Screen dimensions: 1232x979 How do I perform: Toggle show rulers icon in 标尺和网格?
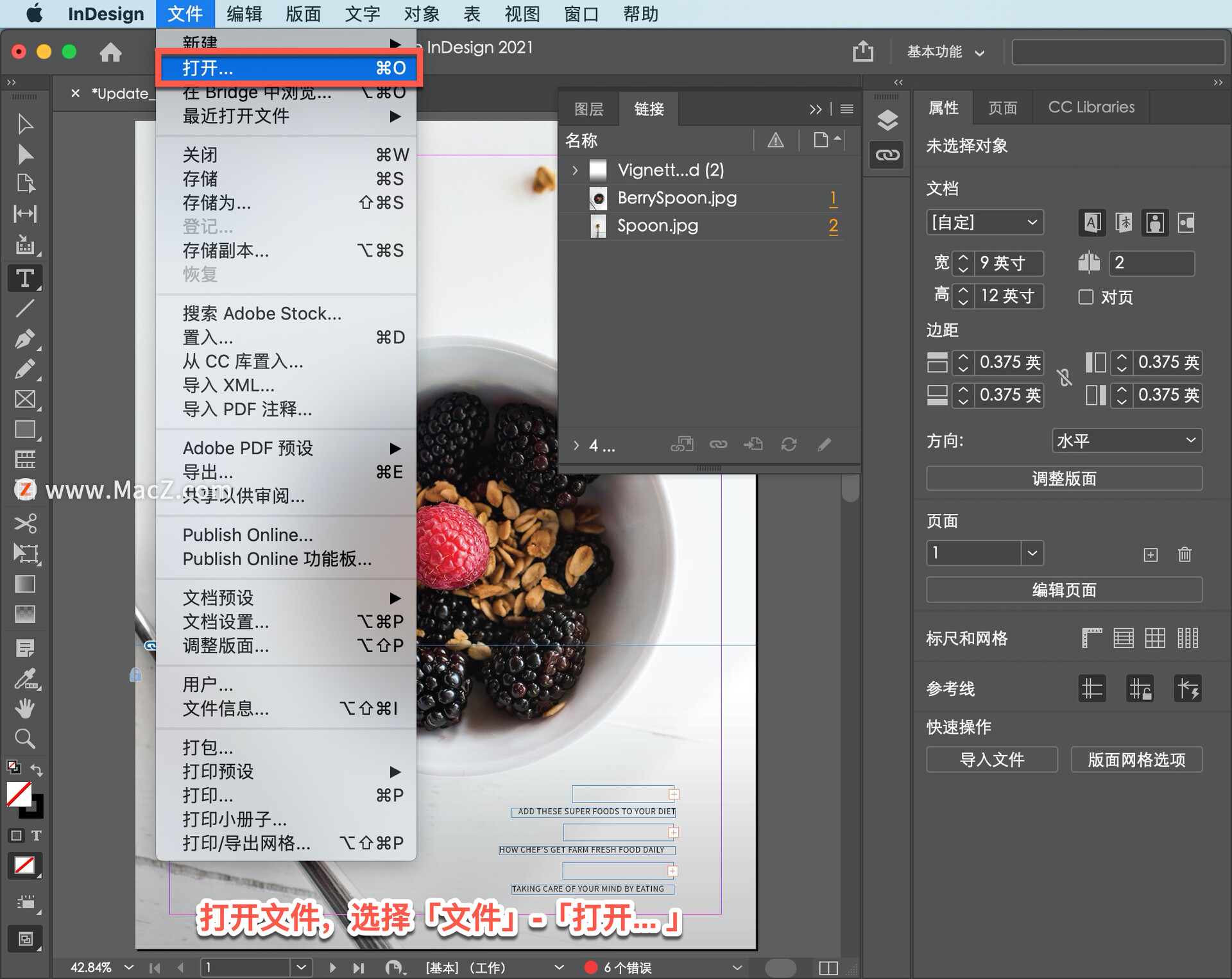click(1091, 638)
